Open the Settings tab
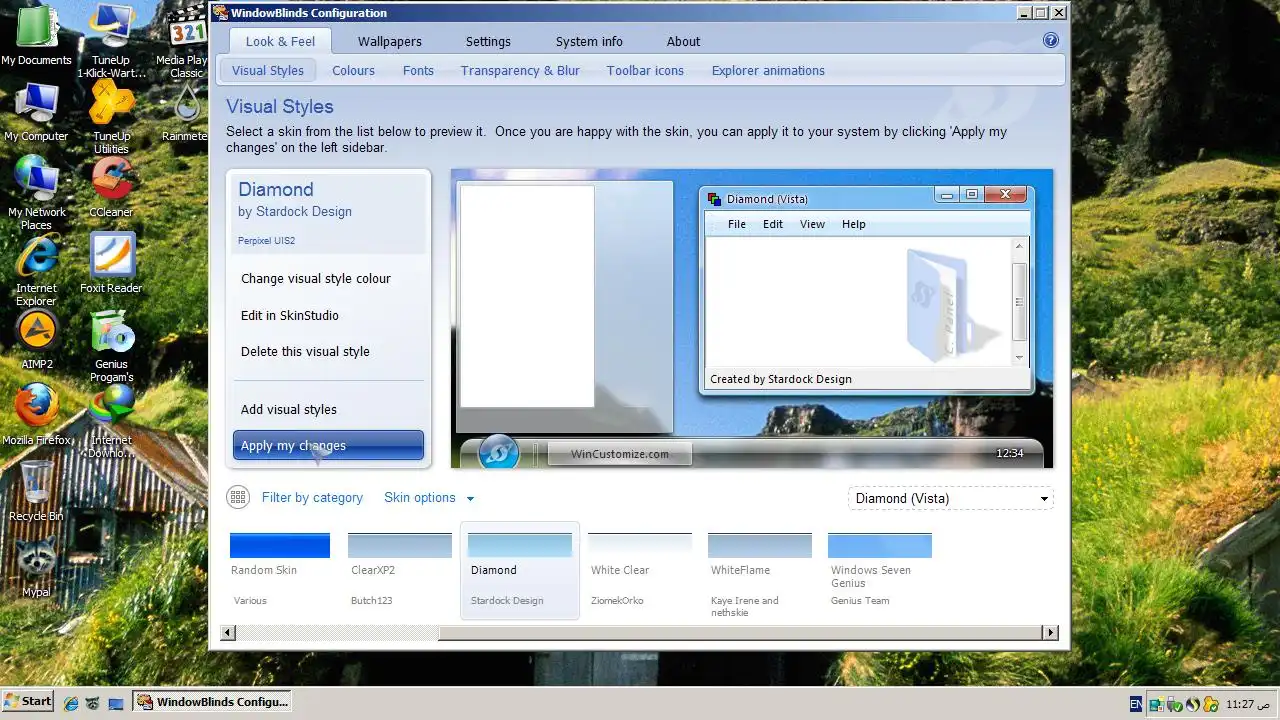Image resolution: width=1280 pixels, height=720 pixels. pos(488,41)
